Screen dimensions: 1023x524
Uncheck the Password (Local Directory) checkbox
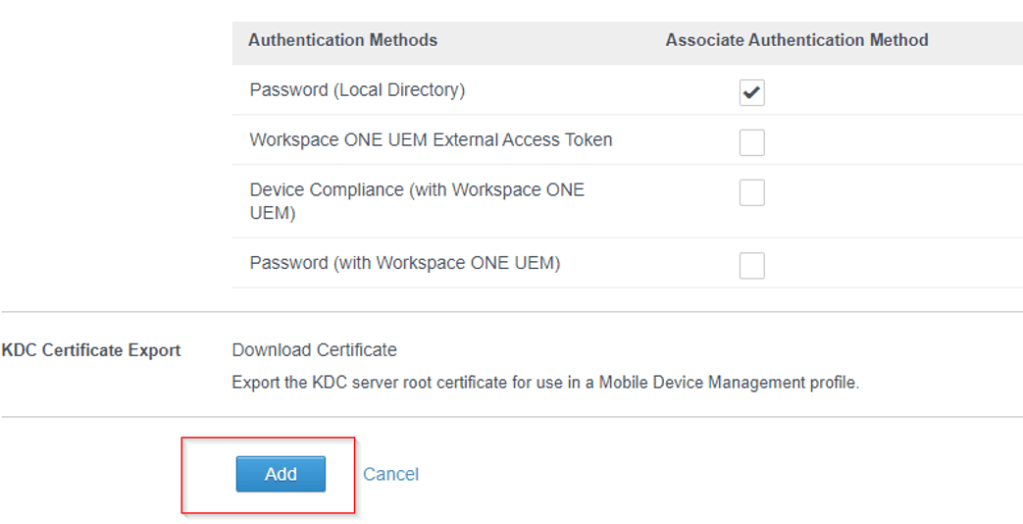[x=752, y=93]
